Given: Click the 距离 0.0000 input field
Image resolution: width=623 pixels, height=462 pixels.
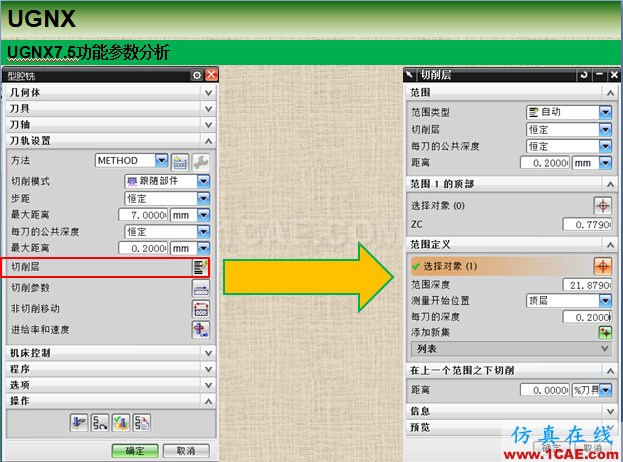Looking at the screenshot, I should (545, 390).
